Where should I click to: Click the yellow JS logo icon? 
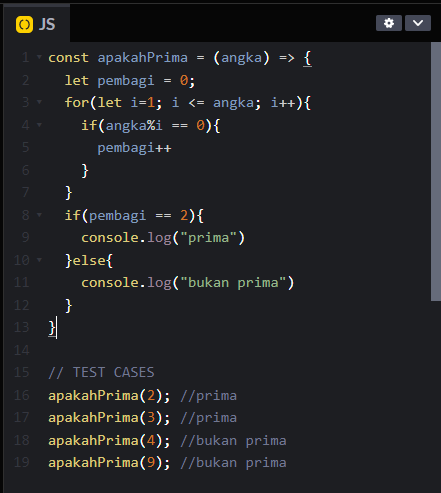pos(24,24)
